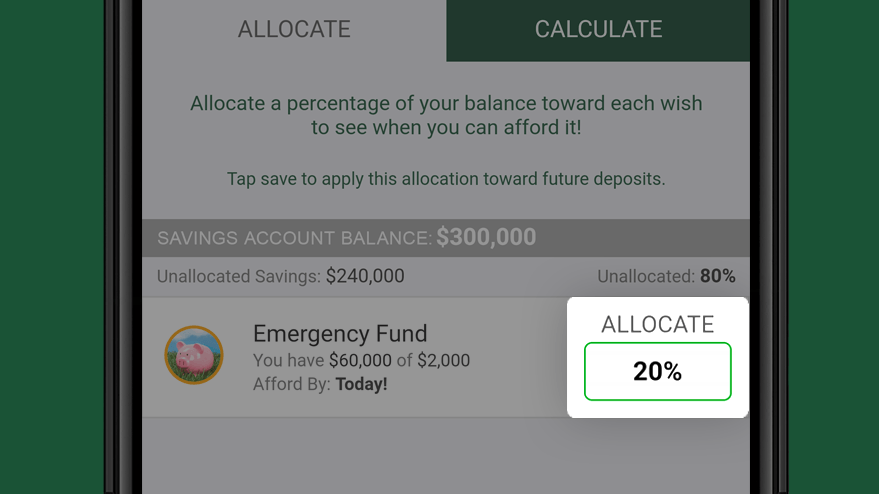Select the Emergency Fund wish title
This screenshot has height=494, width=879.
[340, 334]
